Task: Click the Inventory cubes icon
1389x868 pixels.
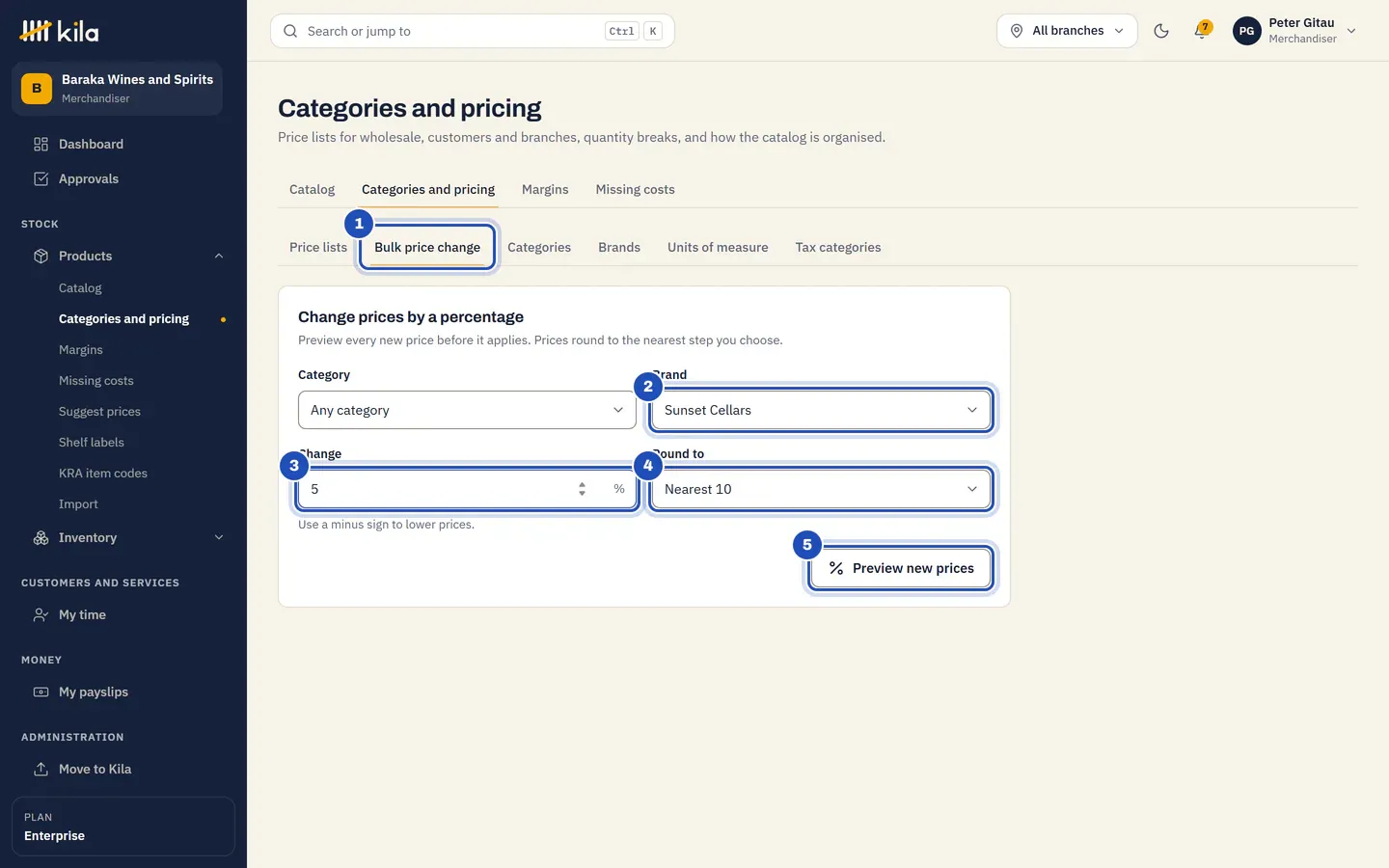Action: (x=41, y=537)
